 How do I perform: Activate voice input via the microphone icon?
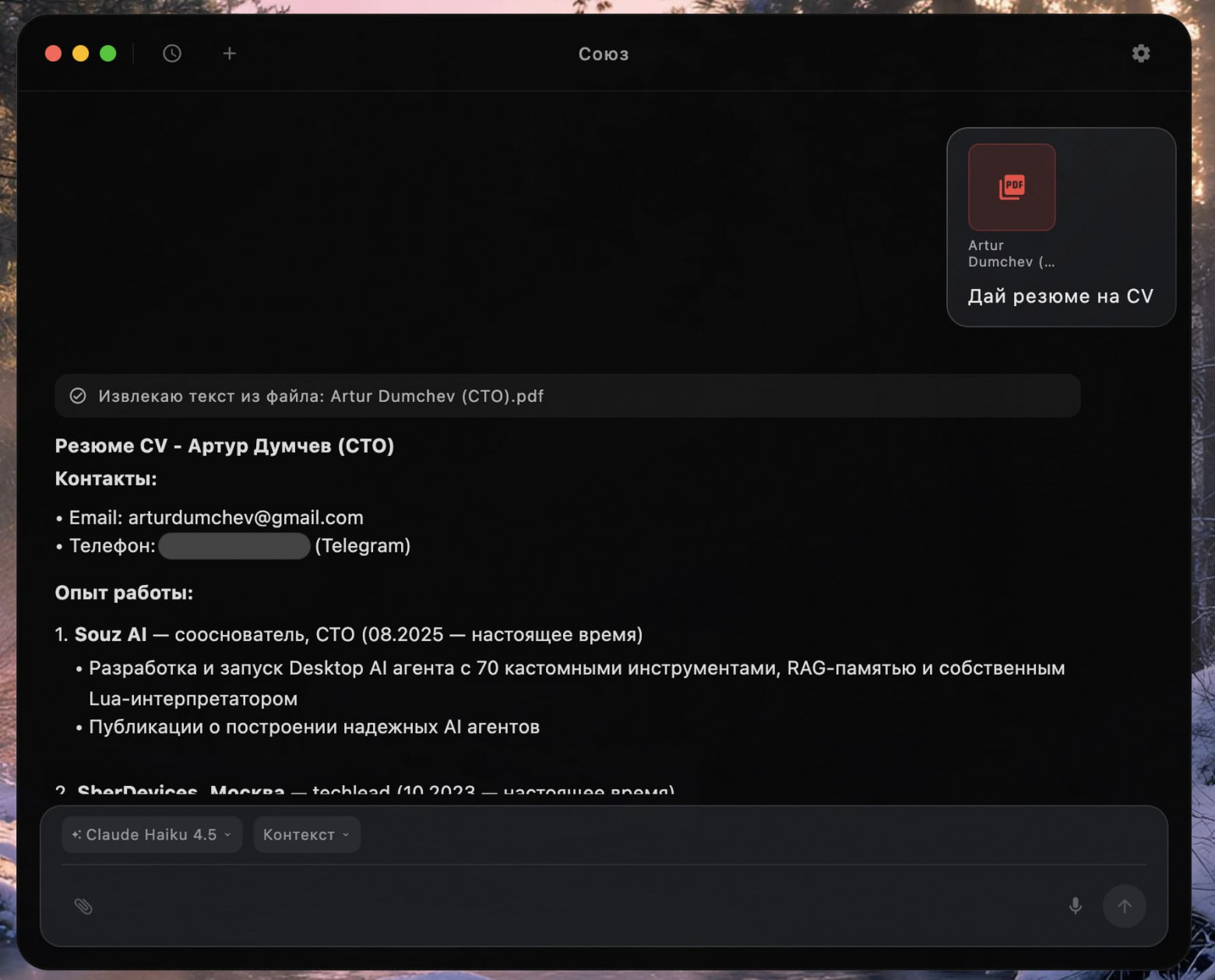click(x=1075, y=906)
